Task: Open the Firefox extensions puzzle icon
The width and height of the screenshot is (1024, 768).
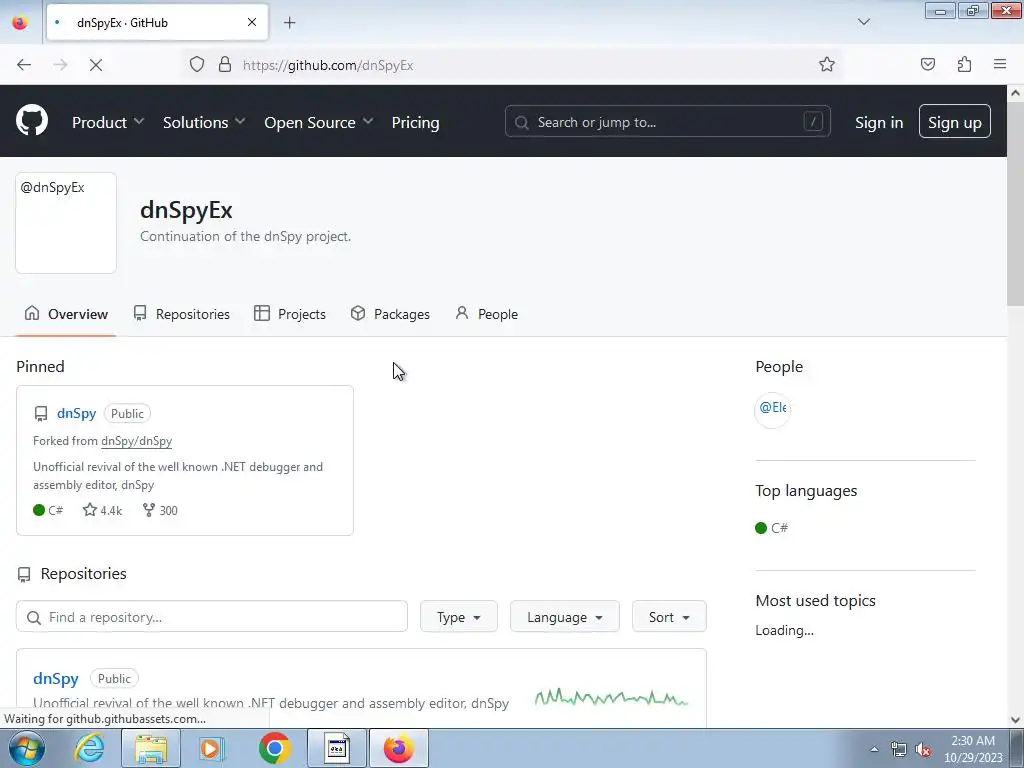Action: click(964, 65)
